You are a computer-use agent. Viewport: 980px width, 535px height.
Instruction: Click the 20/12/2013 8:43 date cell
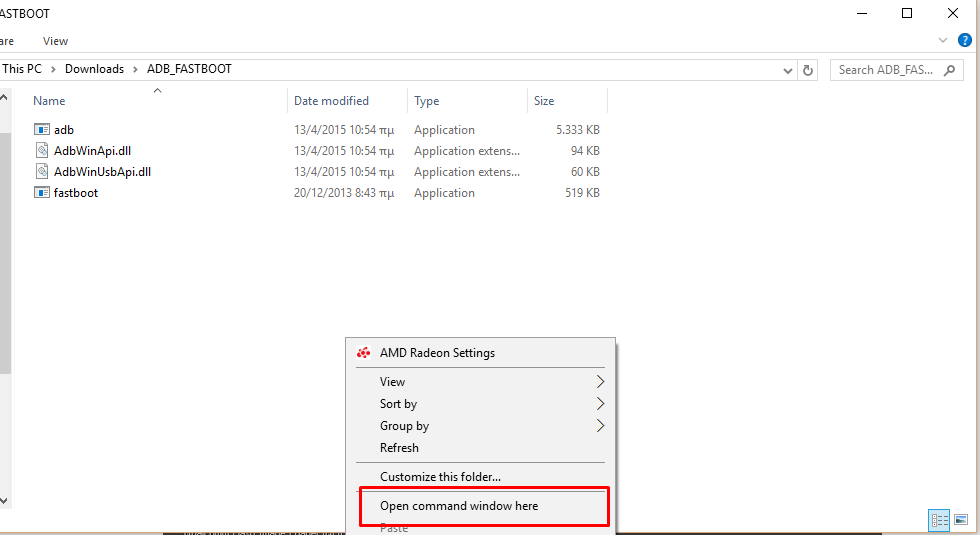(344, 193)
